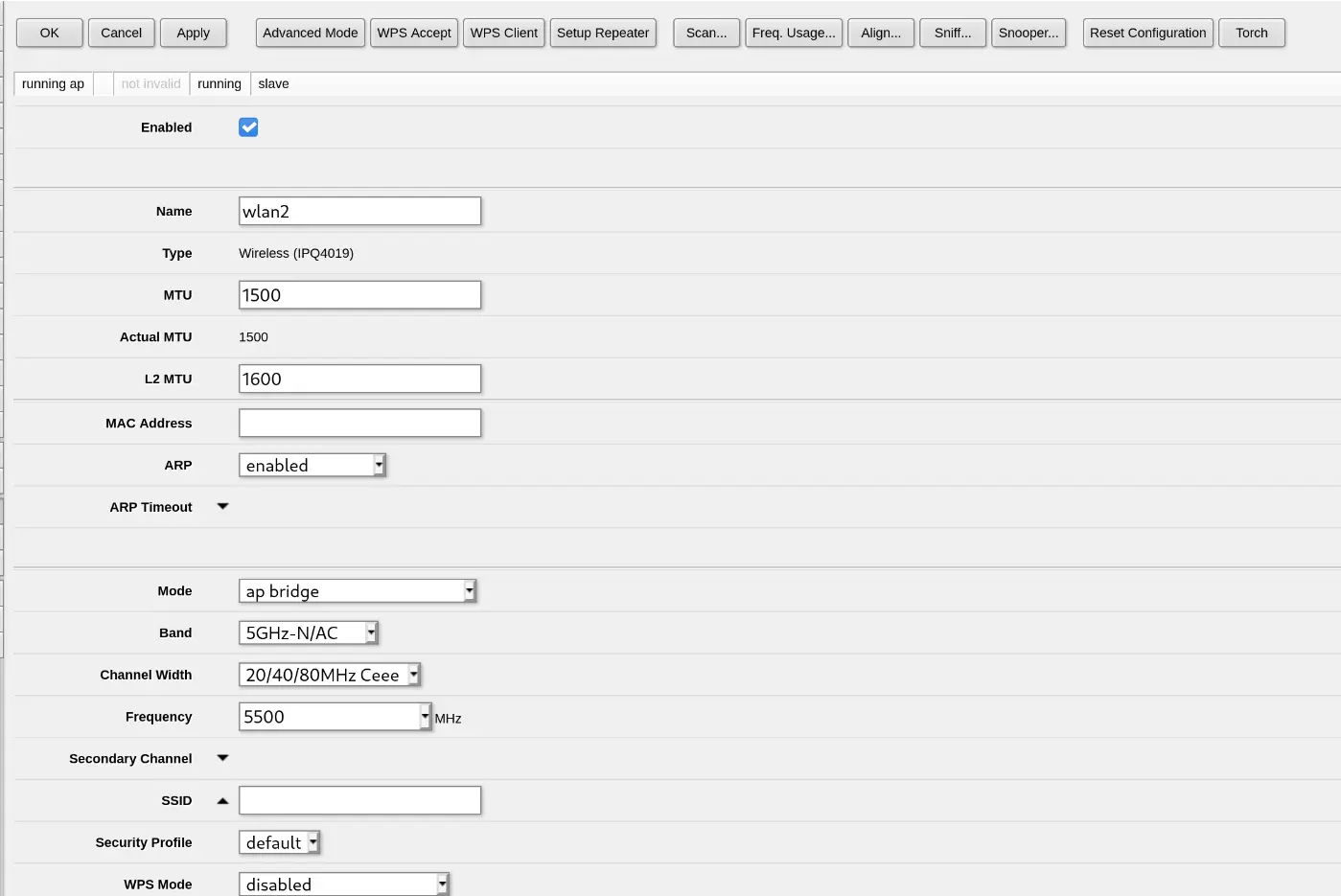Click the 'slave' status text

[x=273, y=83]
